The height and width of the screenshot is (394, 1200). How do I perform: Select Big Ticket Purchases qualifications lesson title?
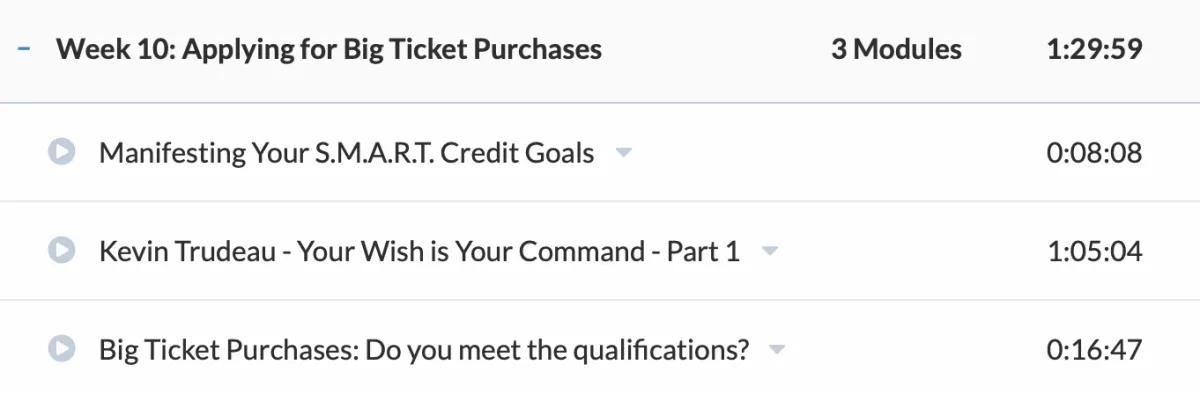tap(424, 350)
